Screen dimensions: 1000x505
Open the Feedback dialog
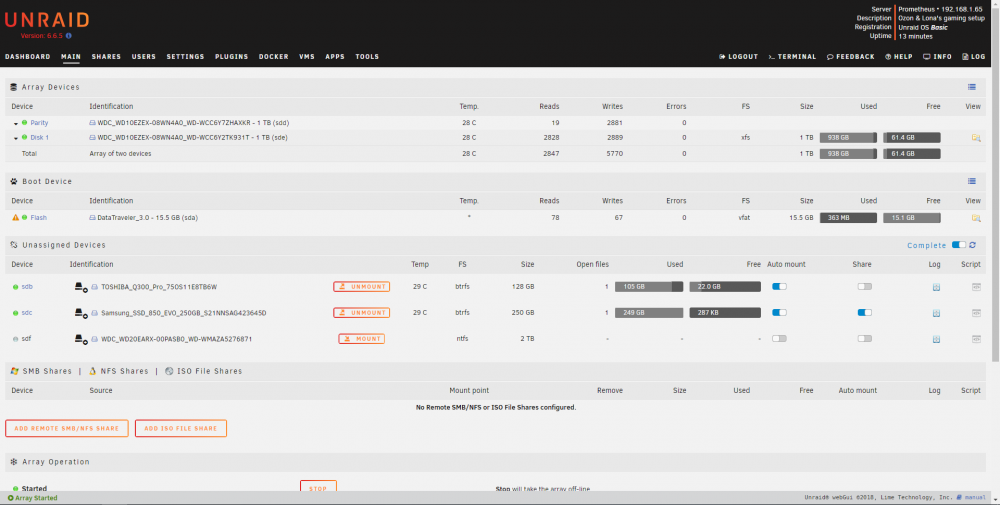tap(851, 57)
